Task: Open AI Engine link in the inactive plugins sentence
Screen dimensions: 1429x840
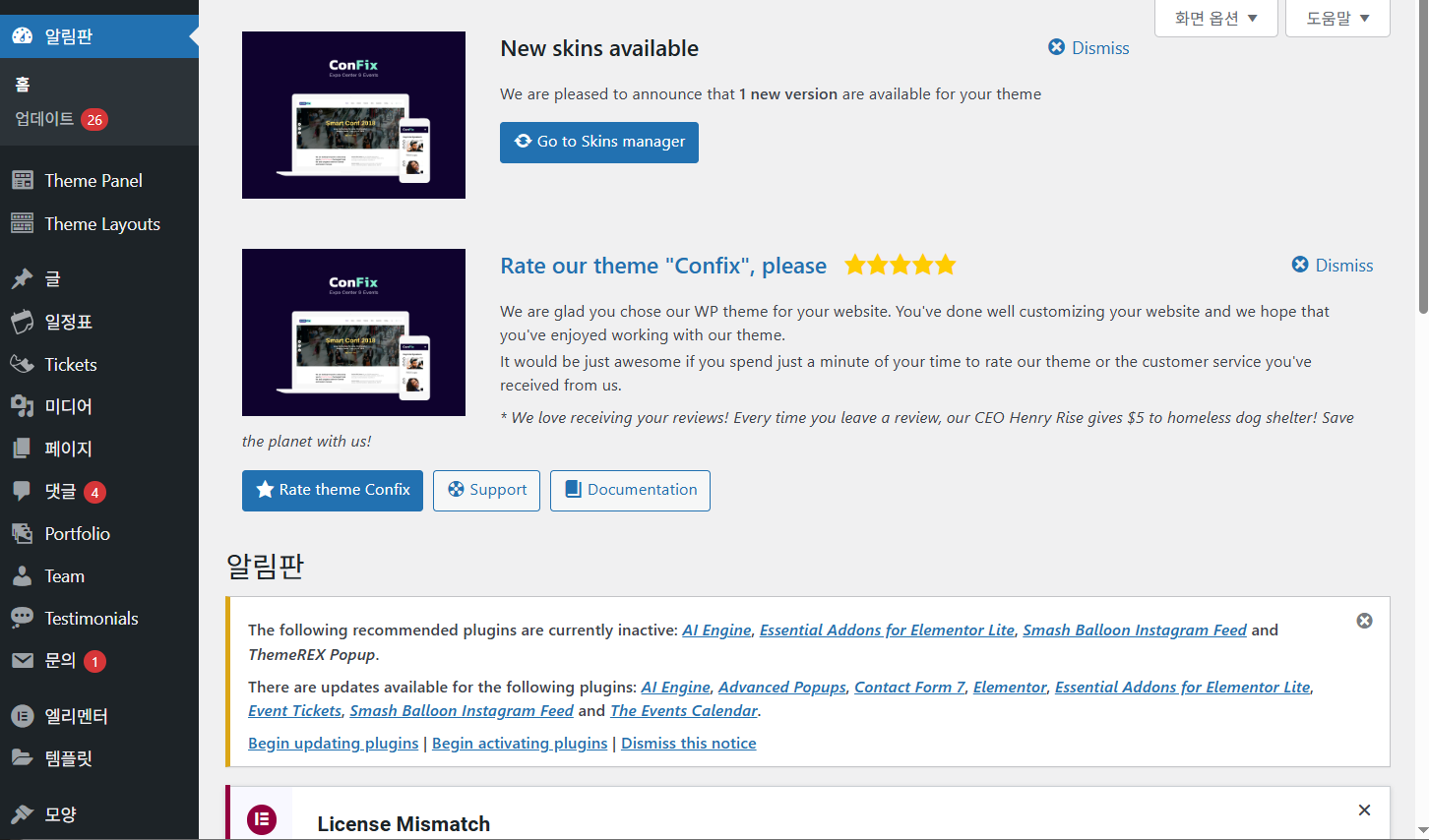Action: click(716, 630)
